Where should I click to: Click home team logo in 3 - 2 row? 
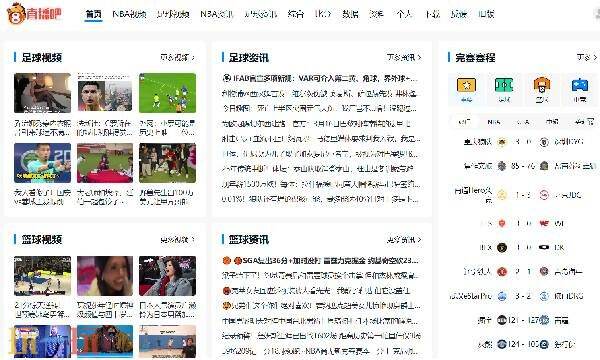(x=502, y=296)
